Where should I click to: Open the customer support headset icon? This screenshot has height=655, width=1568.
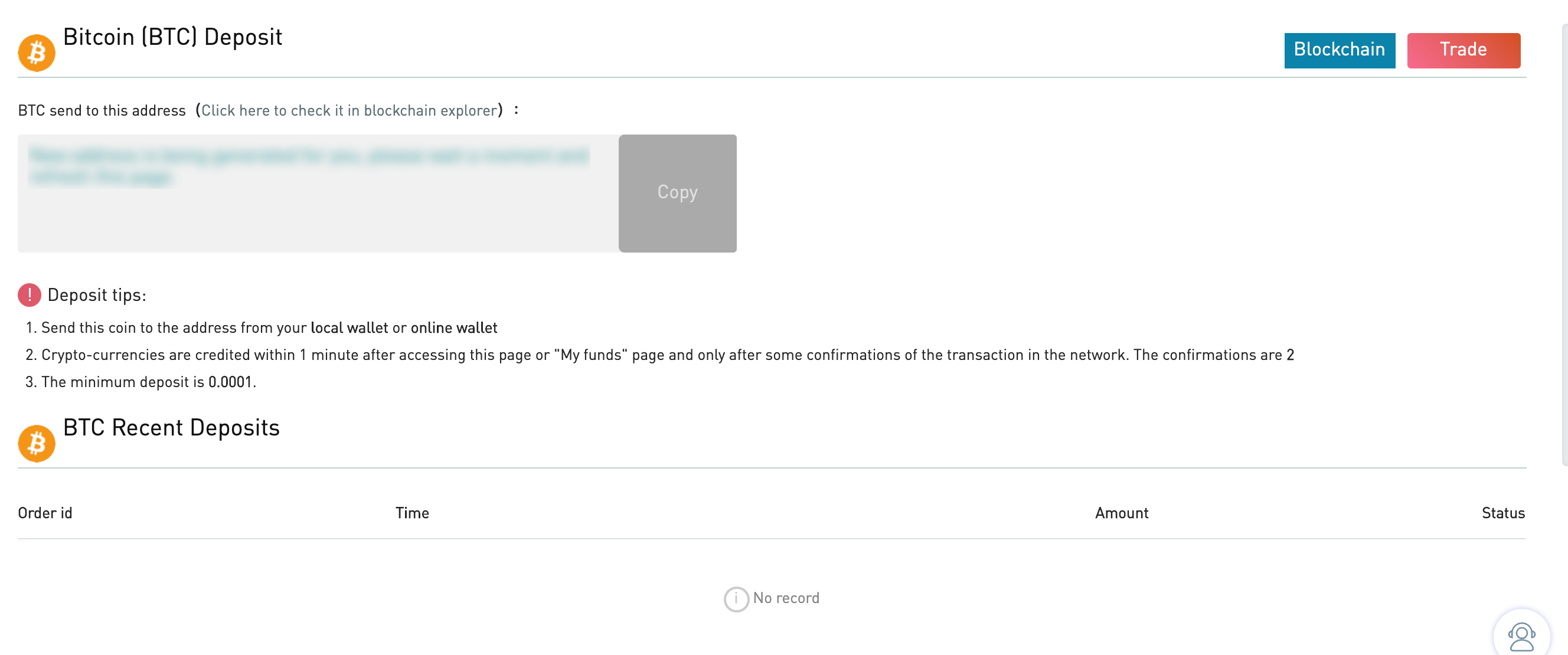click(1521, 636)
